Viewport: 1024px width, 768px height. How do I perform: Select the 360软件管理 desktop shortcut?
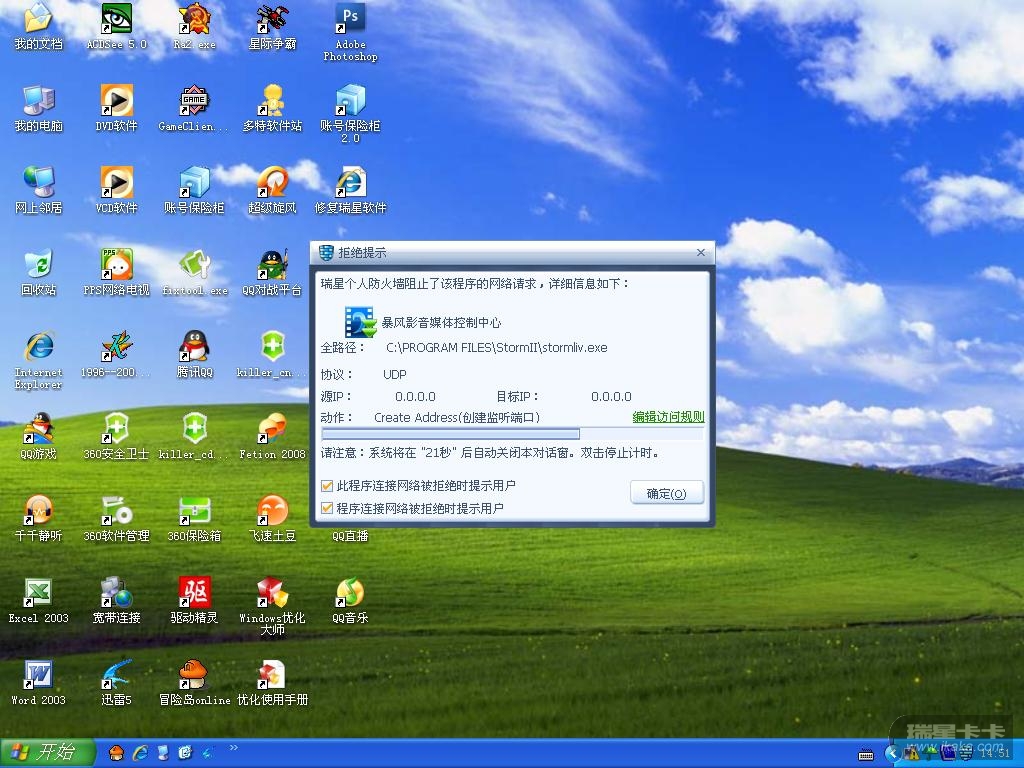[x=116, y=519]
